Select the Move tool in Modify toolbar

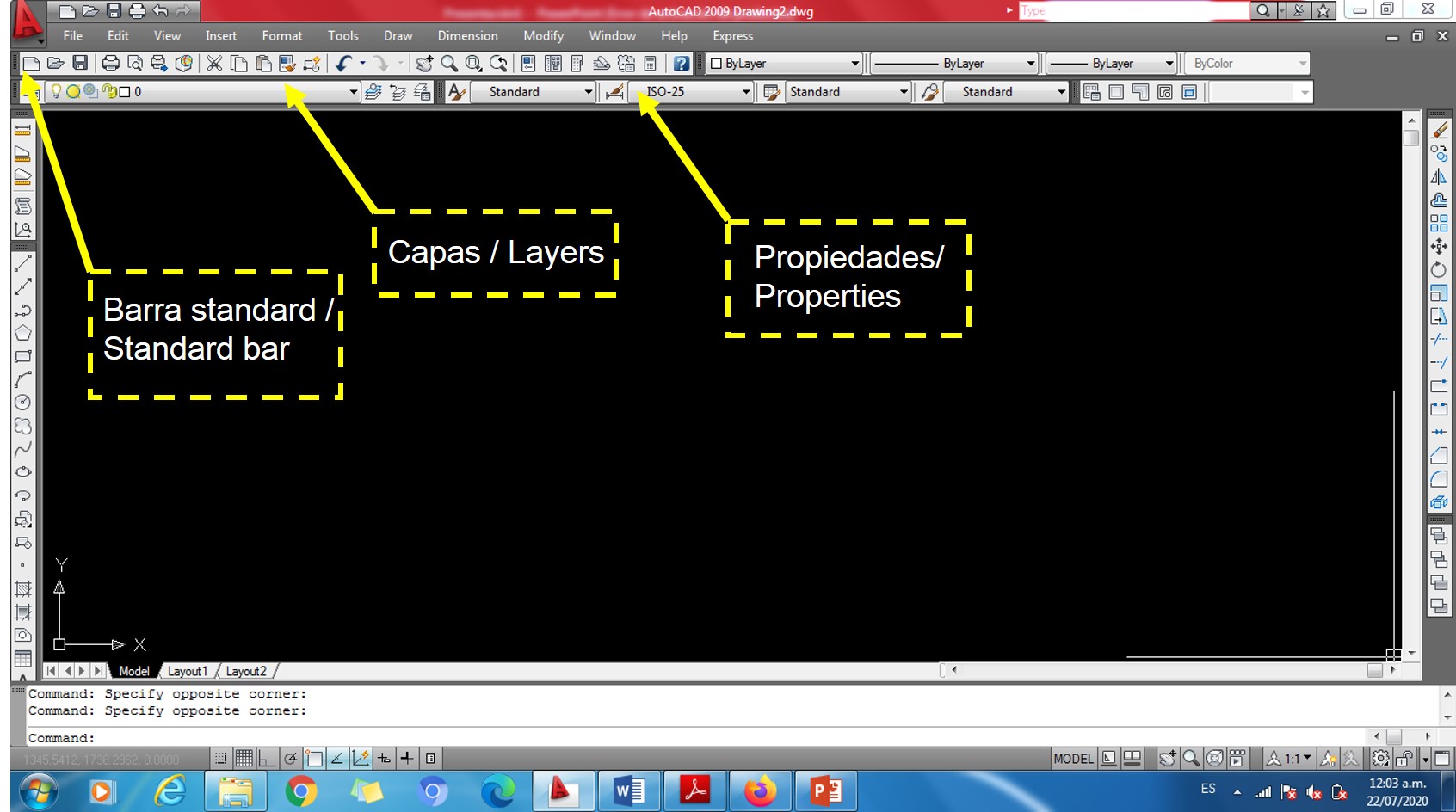click(x=1439, y=247)
